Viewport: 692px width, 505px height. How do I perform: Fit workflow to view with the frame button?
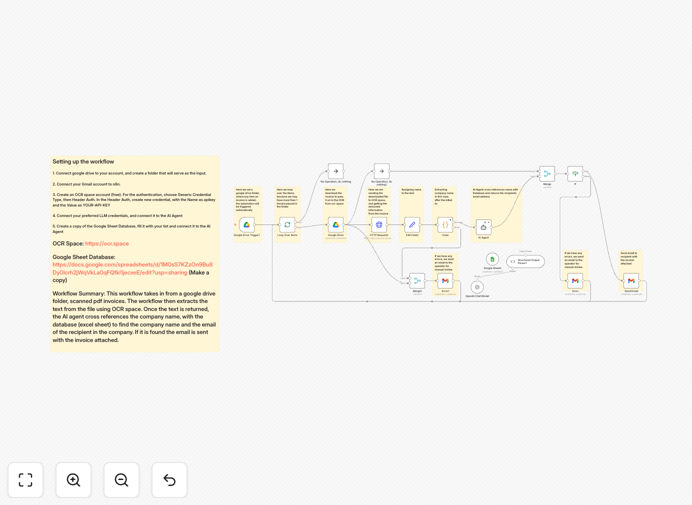(26, 480)
